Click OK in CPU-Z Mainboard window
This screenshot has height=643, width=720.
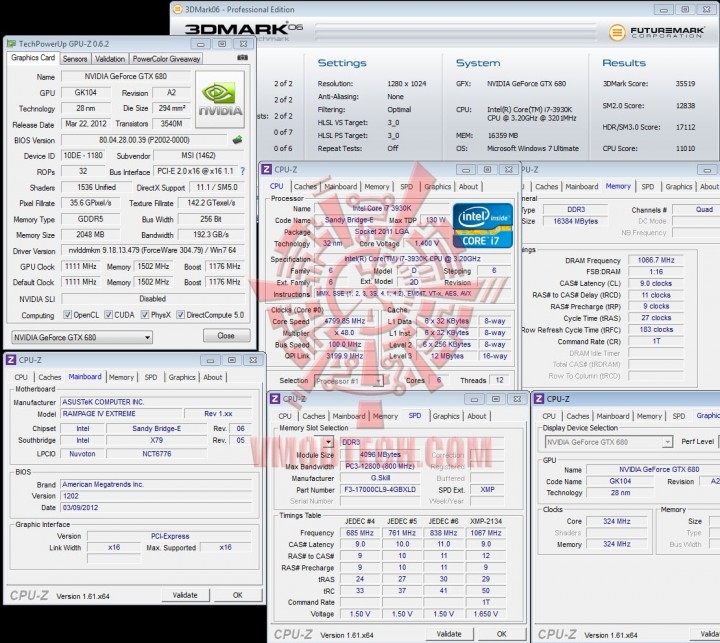pos(237,595)
